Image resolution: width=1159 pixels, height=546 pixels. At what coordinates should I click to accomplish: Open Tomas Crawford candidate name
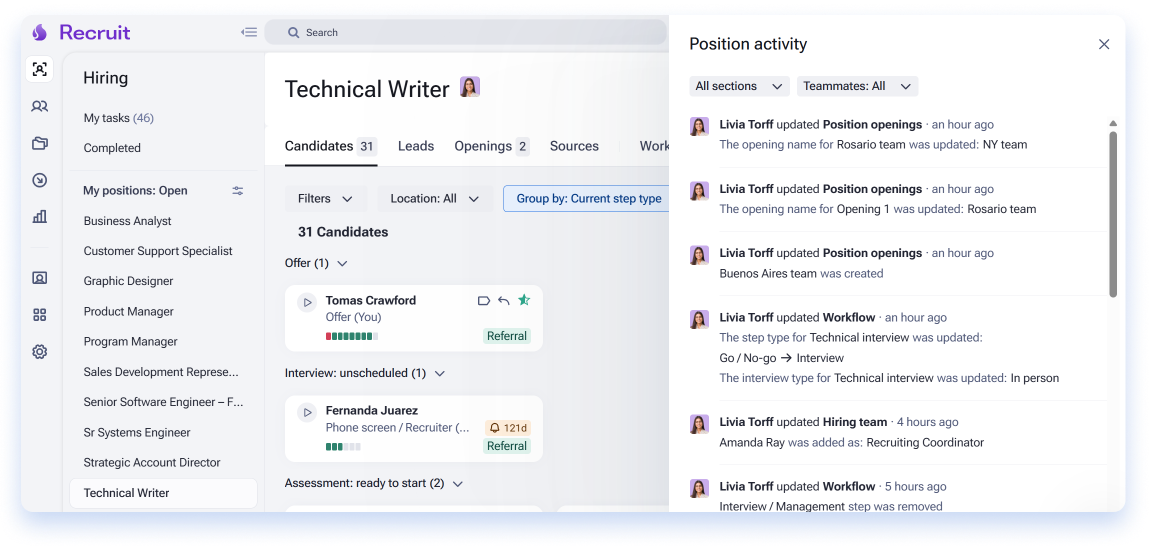(371, 301)
